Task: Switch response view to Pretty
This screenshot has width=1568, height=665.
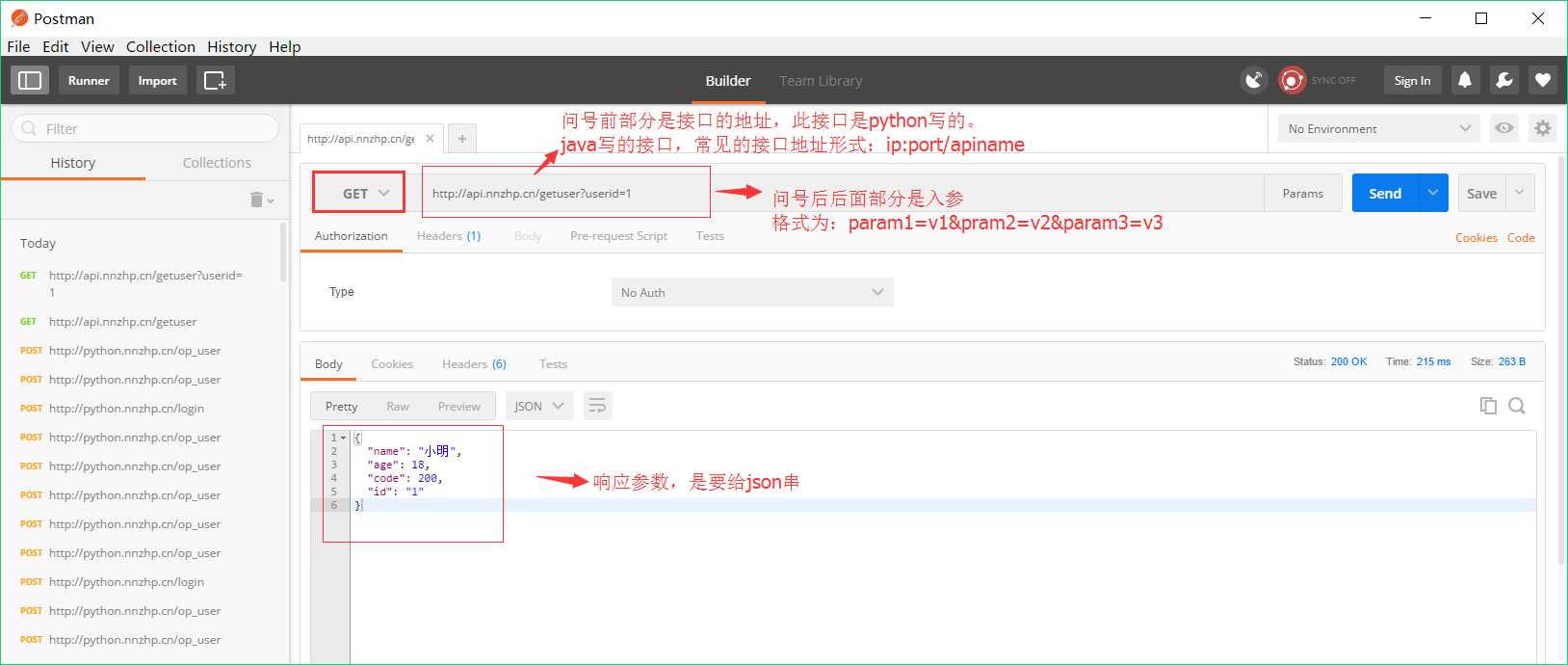Action: 342,407
